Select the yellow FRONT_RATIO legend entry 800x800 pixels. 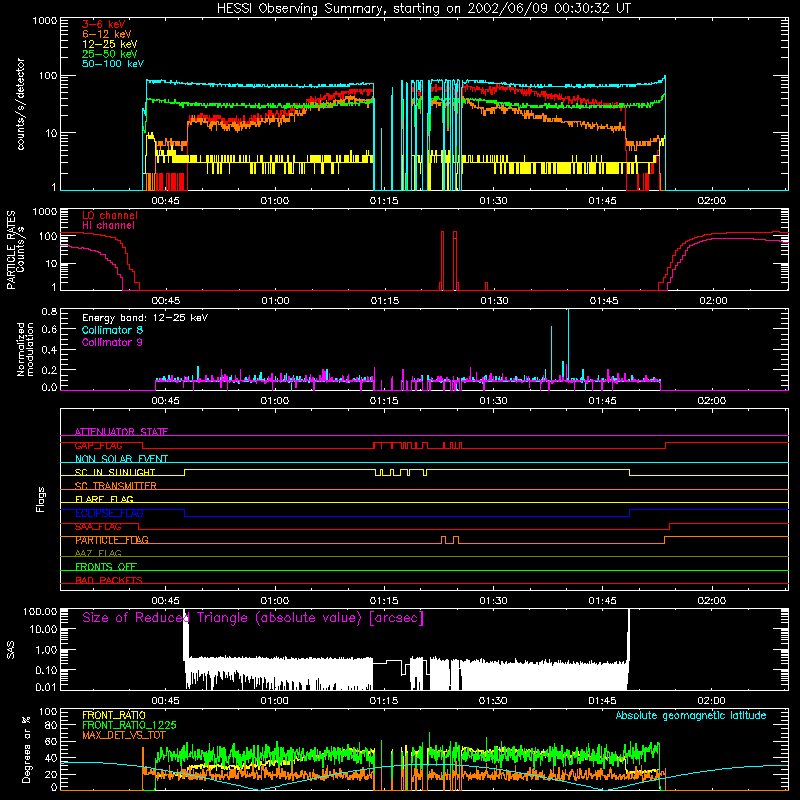(114, 715)
